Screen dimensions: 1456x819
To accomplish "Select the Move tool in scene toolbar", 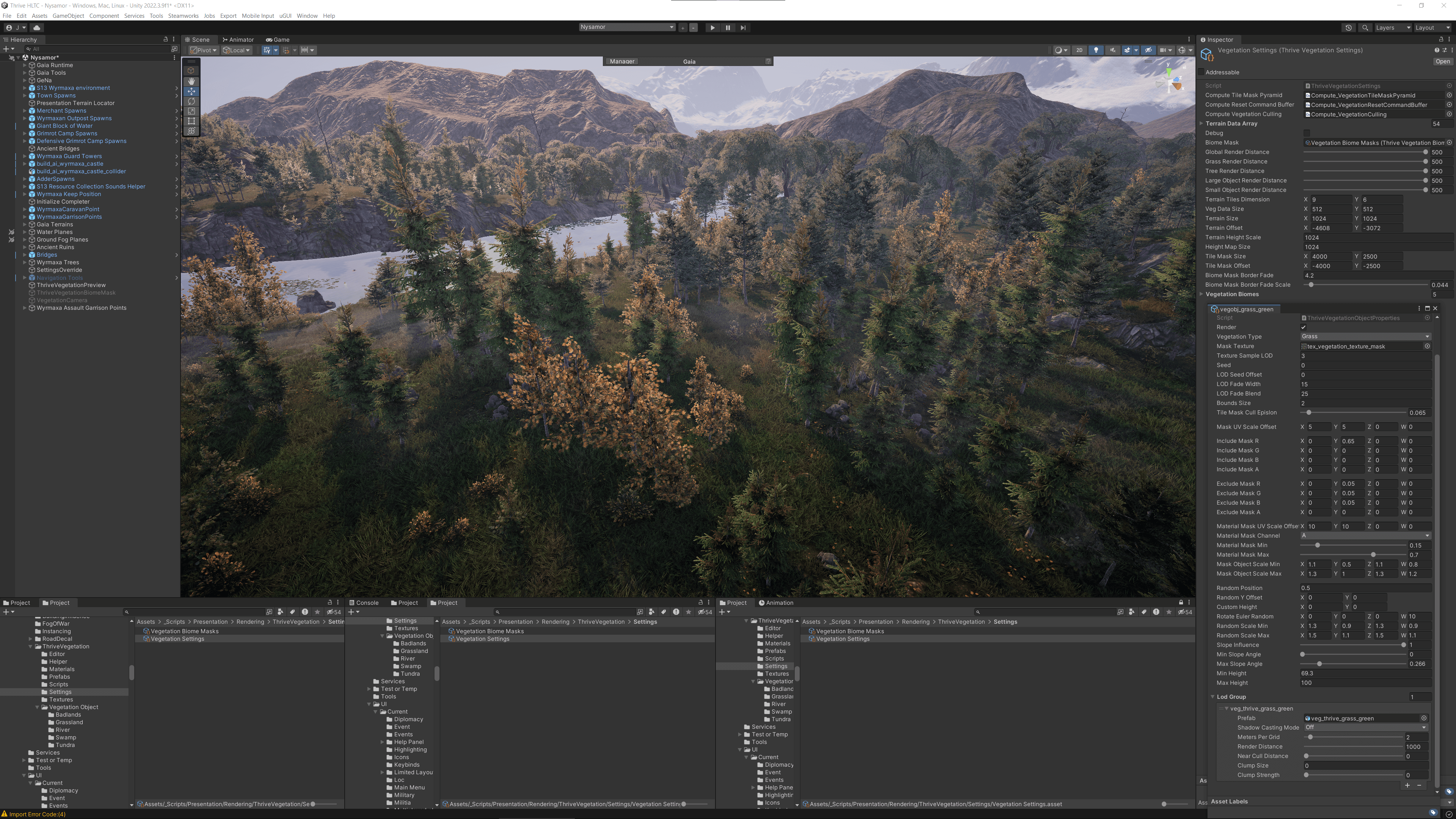I will (x=191, y=91).
